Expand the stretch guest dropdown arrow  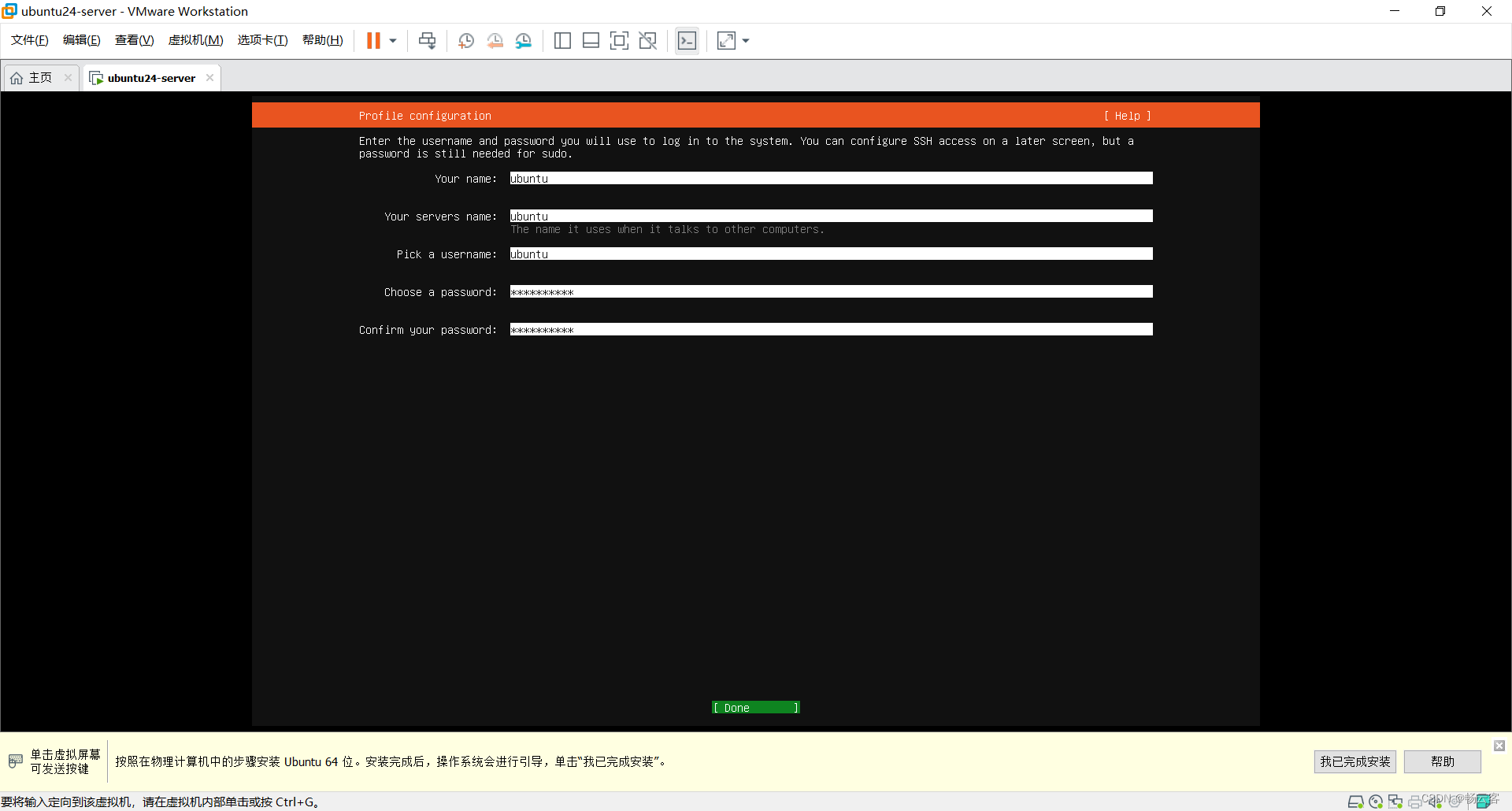(x=746, y=41)
